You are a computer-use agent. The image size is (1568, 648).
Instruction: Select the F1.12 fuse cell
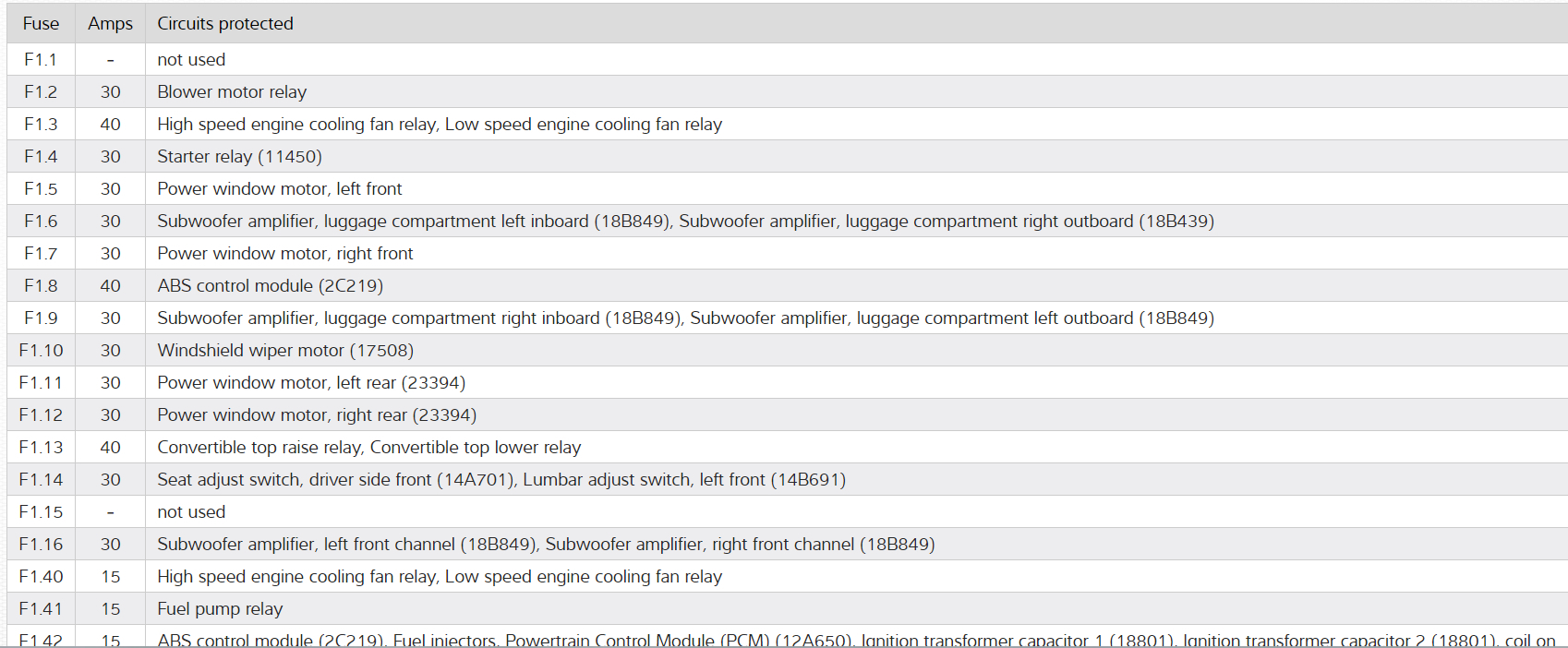pyautogui.click(x=41, y=415)
